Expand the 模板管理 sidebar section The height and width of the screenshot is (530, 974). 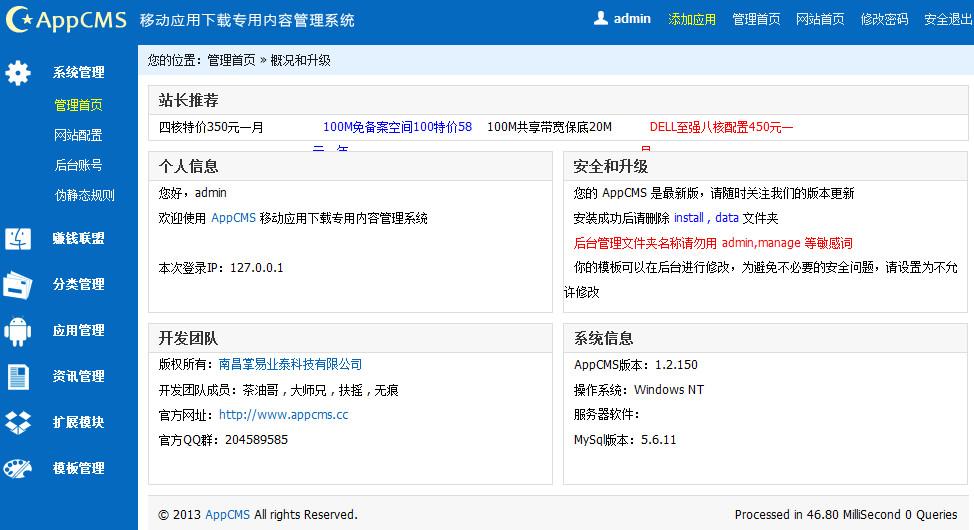pyautogui.click(x=78, y=468)
